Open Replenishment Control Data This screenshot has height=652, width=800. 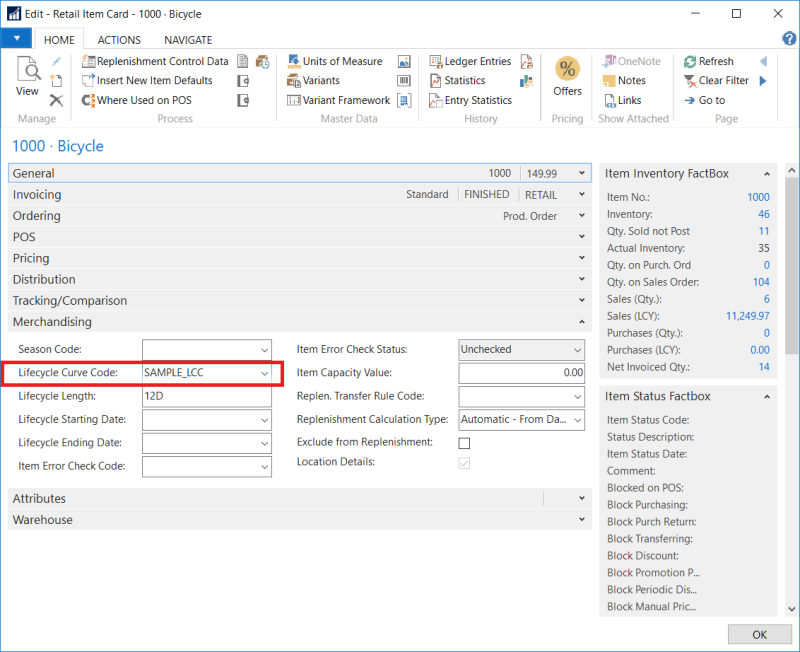(162, 61)
